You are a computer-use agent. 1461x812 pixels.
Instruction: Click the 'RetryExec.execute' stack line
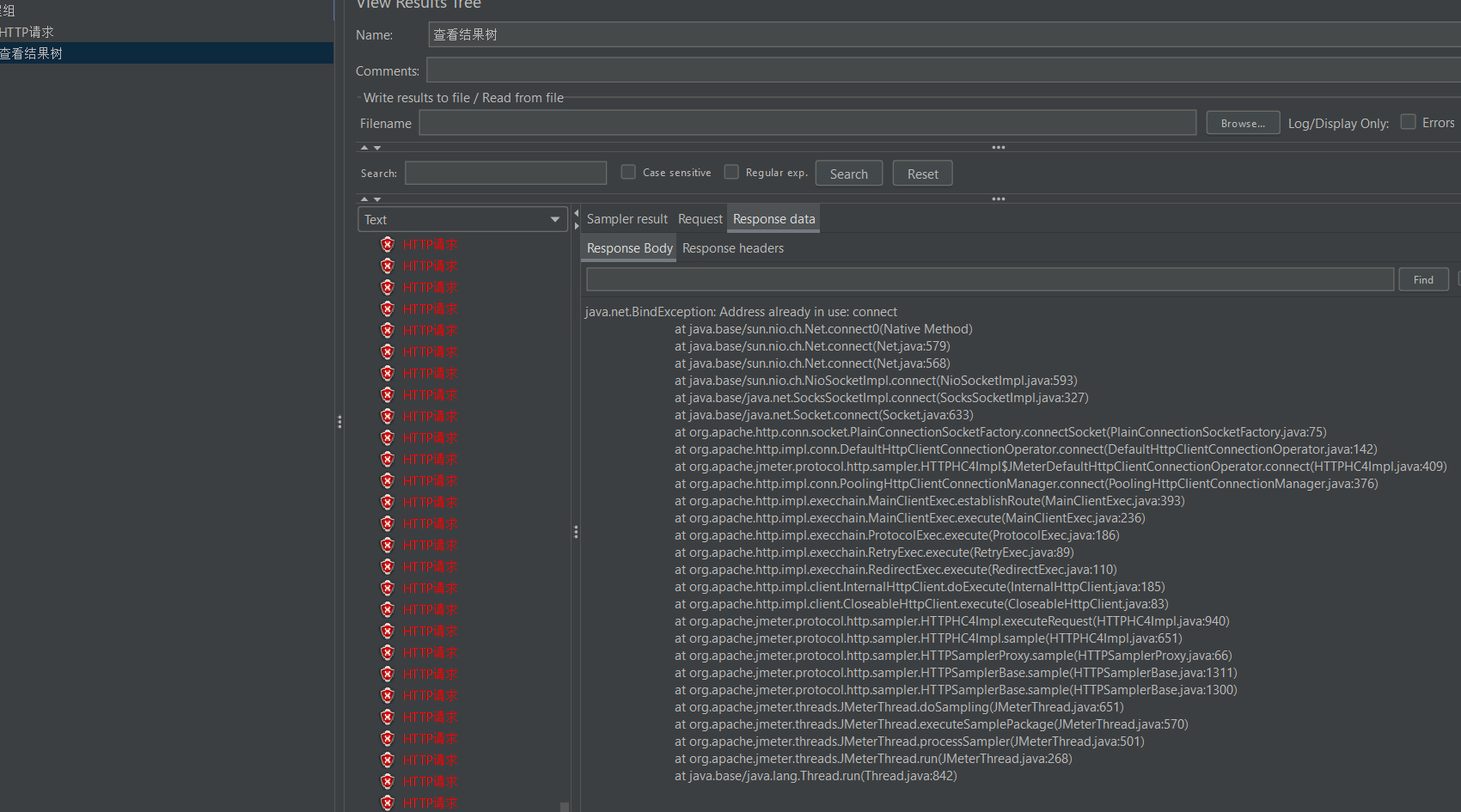tap(874, 553)
